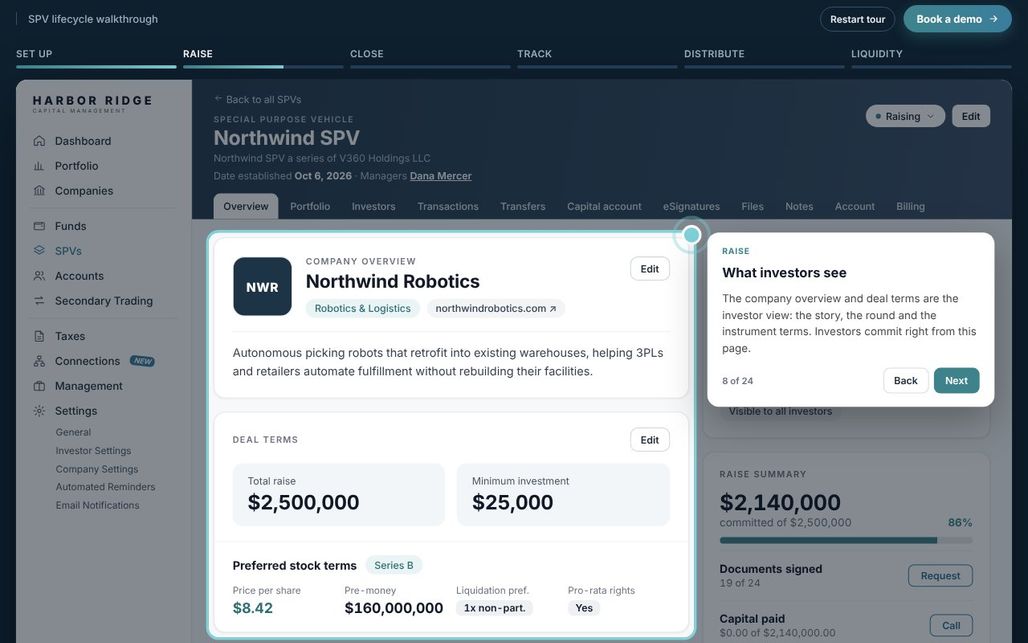
Task: Click the $25,000 minimum investment value
Action: 513,502
